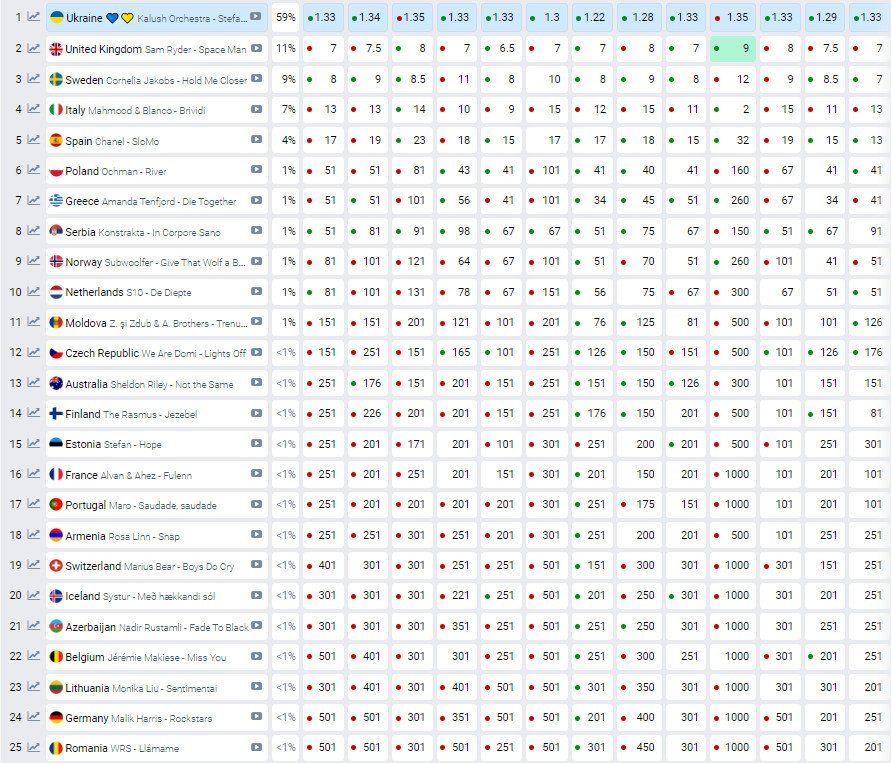Click the Ukraine flag icon

coord(56,17)
